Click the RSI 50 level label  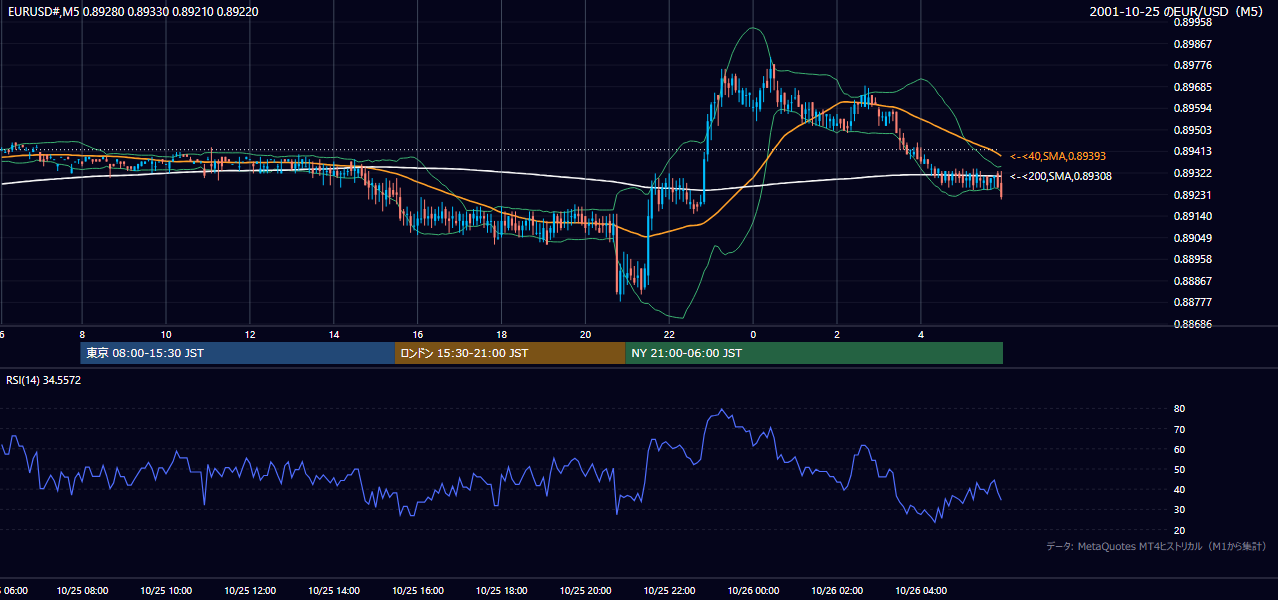pos(1180,469)
